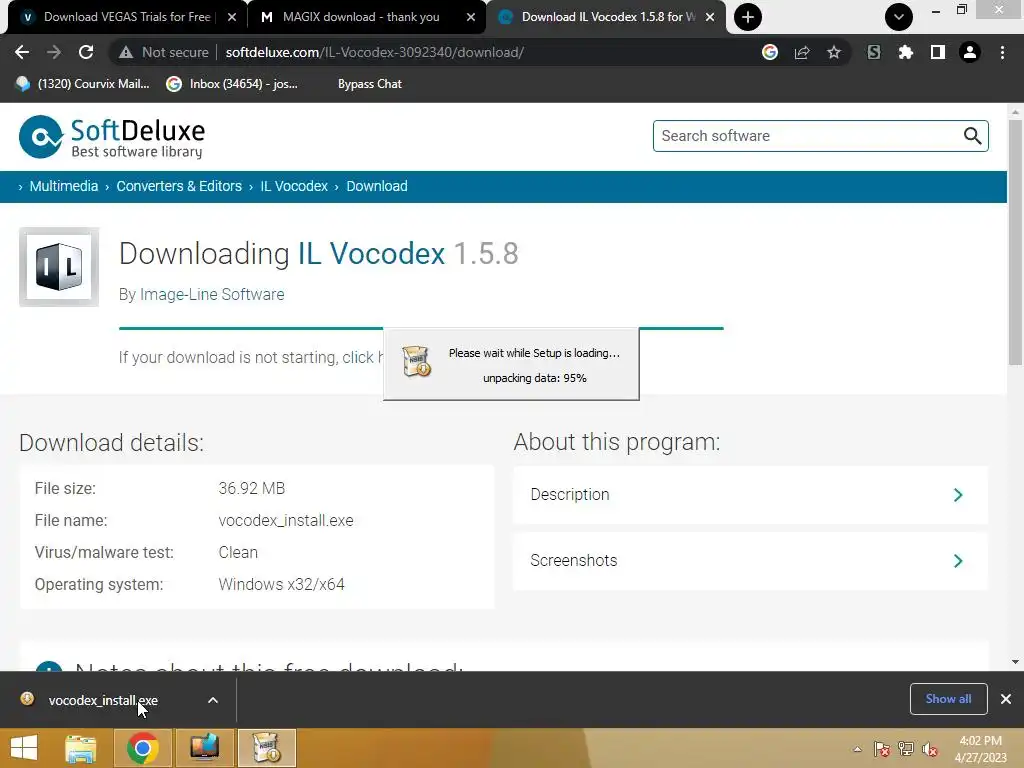Show hidden system tray icons
1024x768 pixels.
[x=857, y=749]
